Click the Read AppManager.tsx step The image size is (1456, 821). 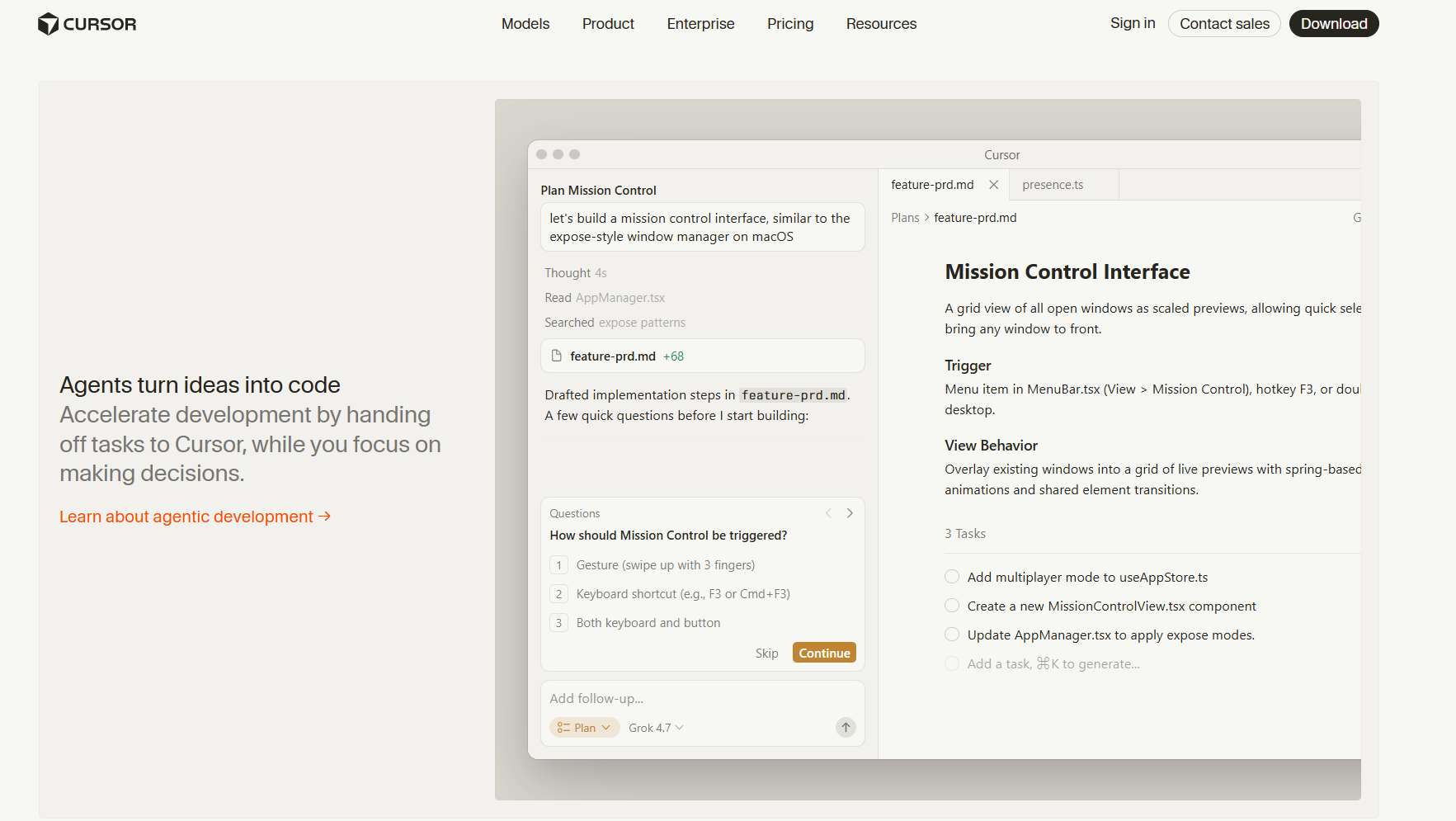tap(605, 298)
